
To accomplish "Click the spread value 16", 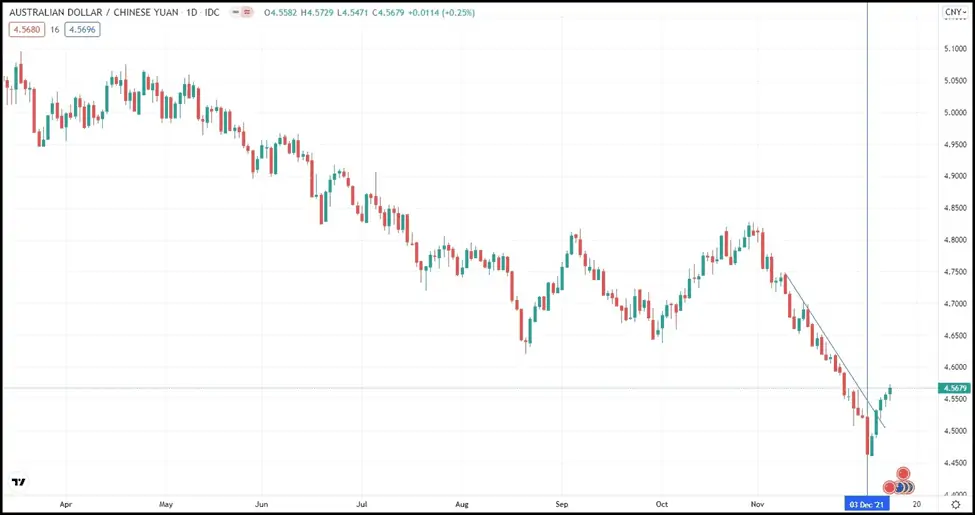I will (x=53, y=29).
